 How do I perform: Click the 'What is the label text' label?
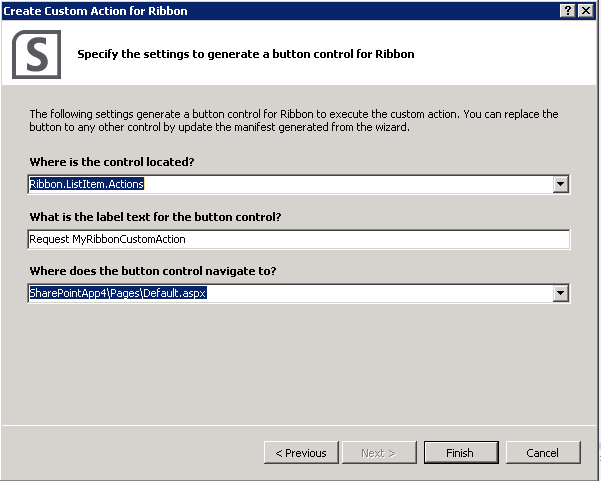coord(155,217)
